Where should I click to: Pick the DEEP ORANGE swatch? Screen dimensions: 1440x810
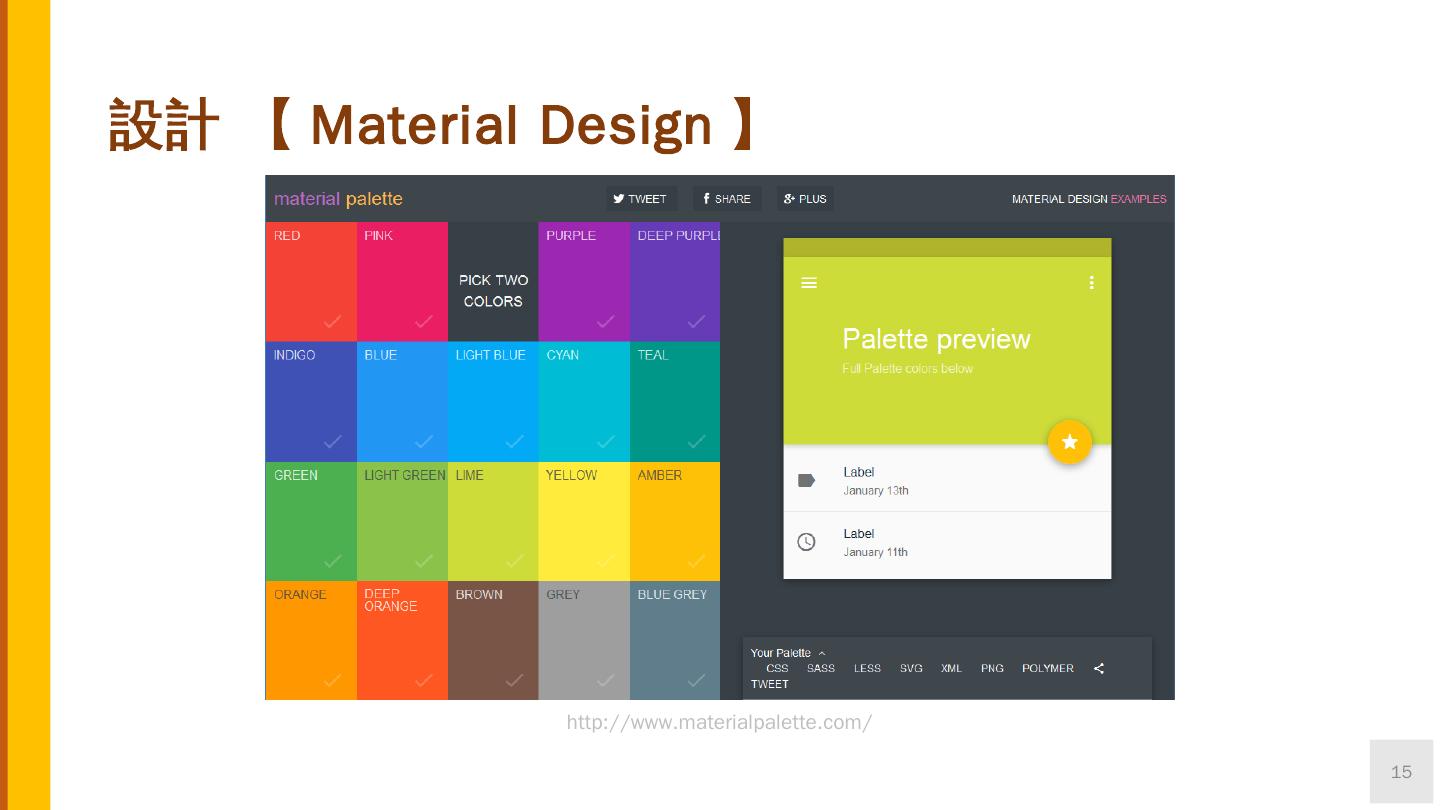click(402, 640)
